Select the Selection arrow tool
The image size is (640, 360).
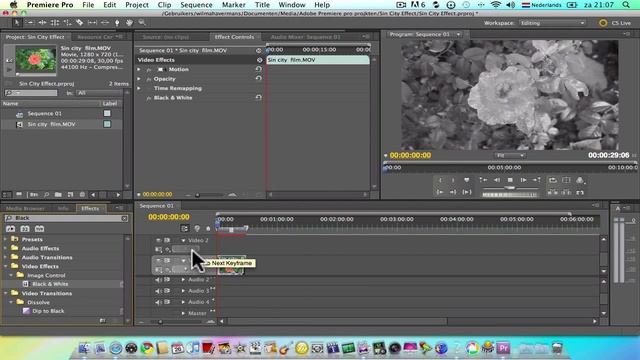click(x=17, y=23)
